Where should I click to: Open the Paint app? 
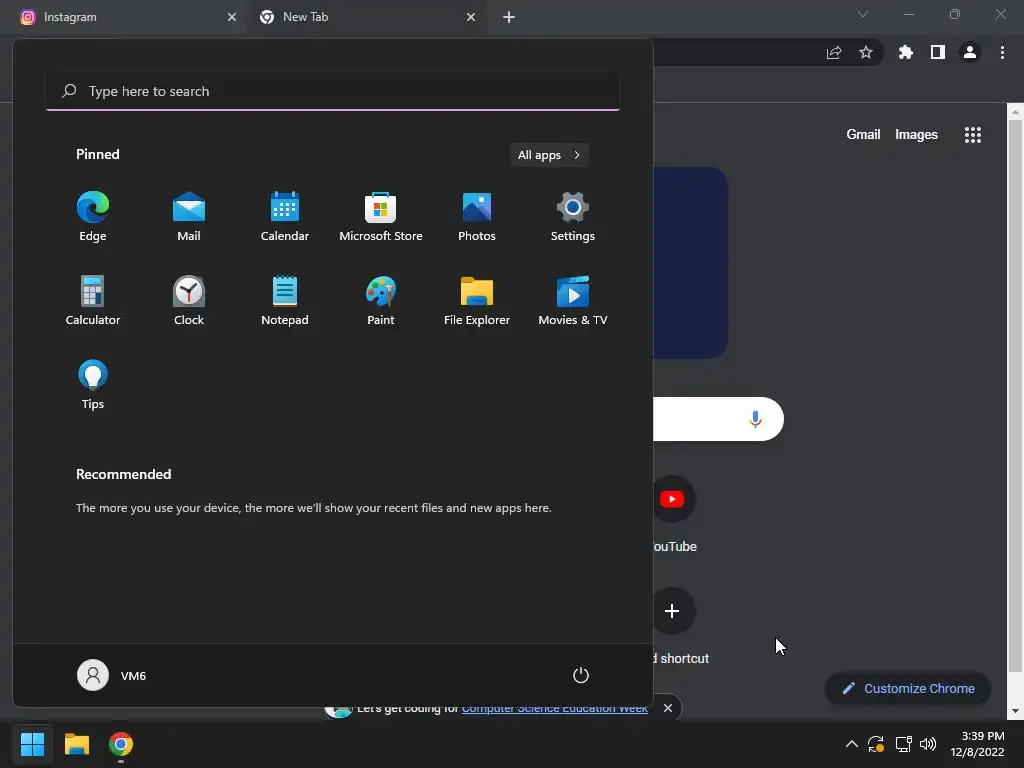pyautogui.click(x=381, y=301)
